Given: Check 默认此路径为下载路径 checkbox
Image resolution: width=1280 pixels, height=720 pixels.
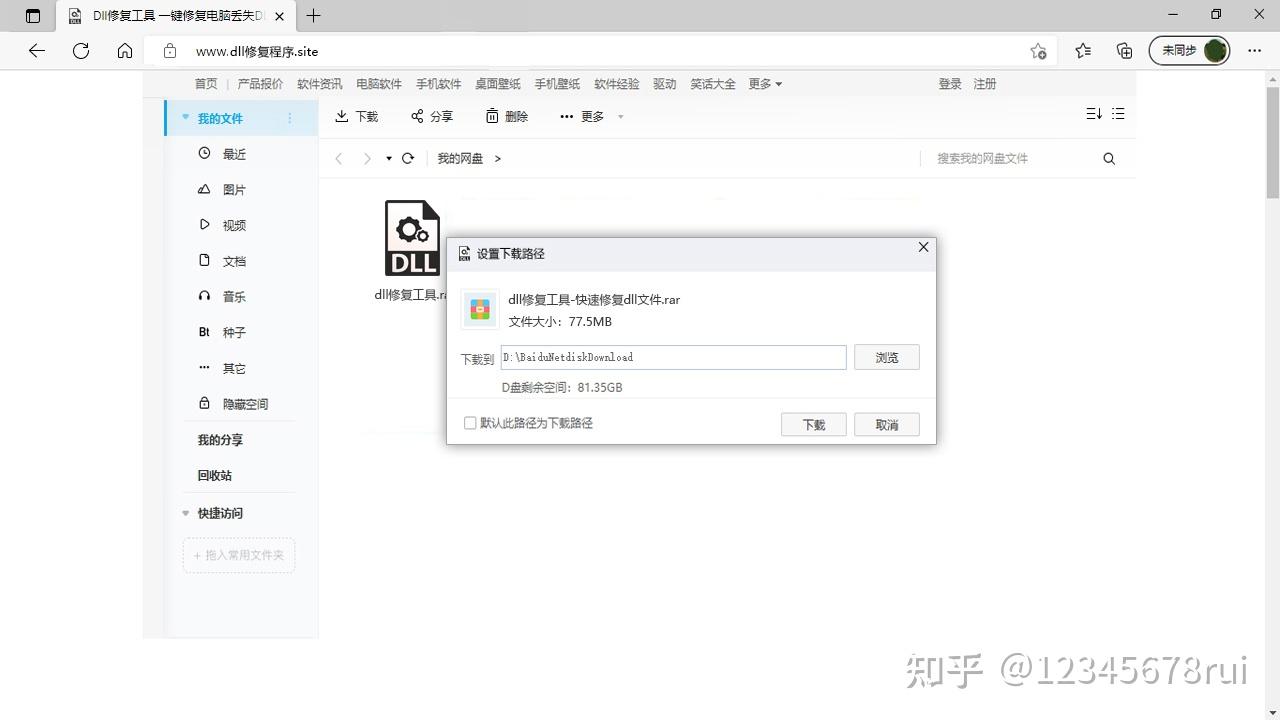Looking at the screenshot, I should [x=470, y=423].
